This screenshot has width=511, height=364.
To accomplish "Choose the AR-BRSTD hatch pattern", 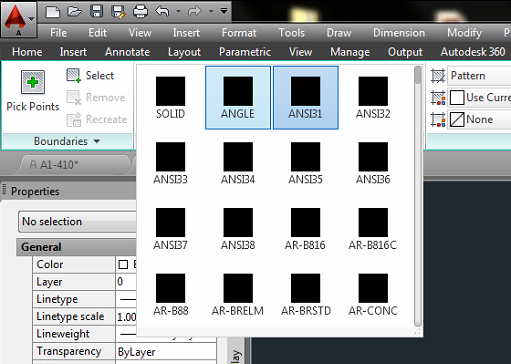I will click(306, 295).
